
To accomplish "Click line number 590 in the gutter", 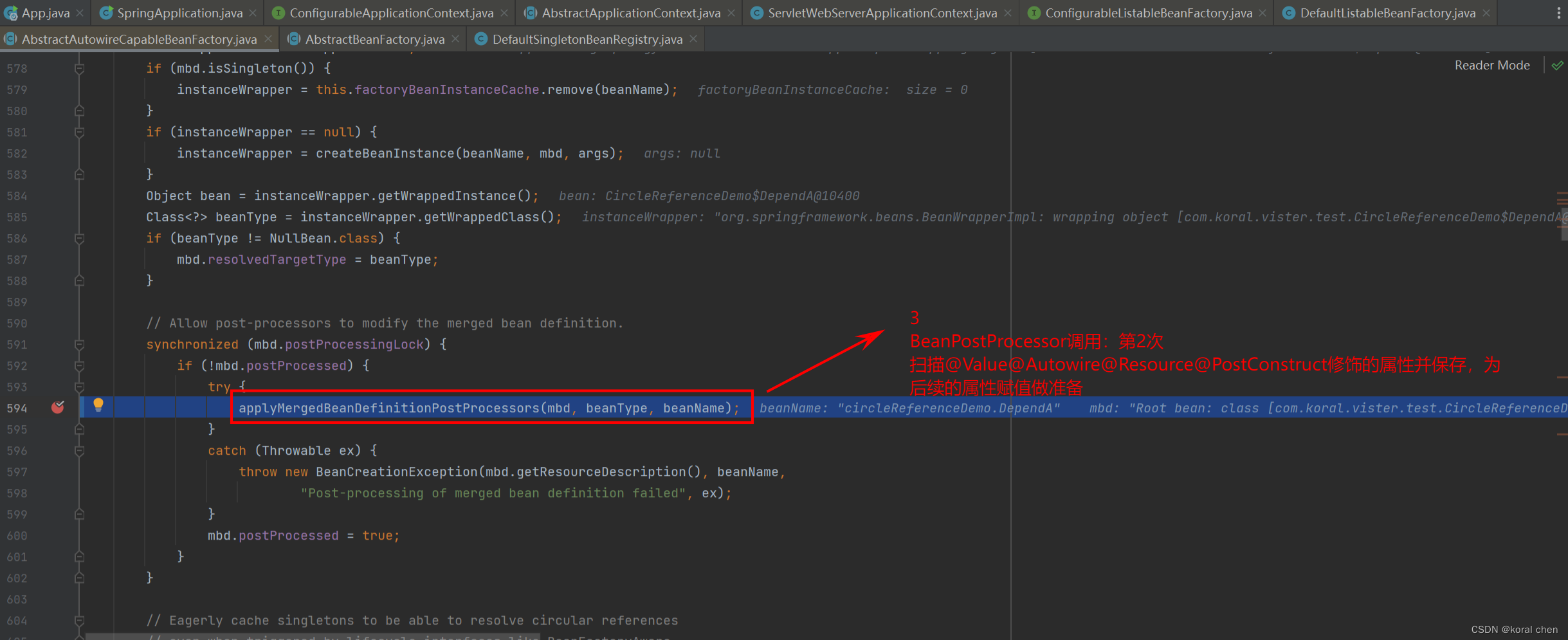I will pyautogui.click(x=17, y=324).
